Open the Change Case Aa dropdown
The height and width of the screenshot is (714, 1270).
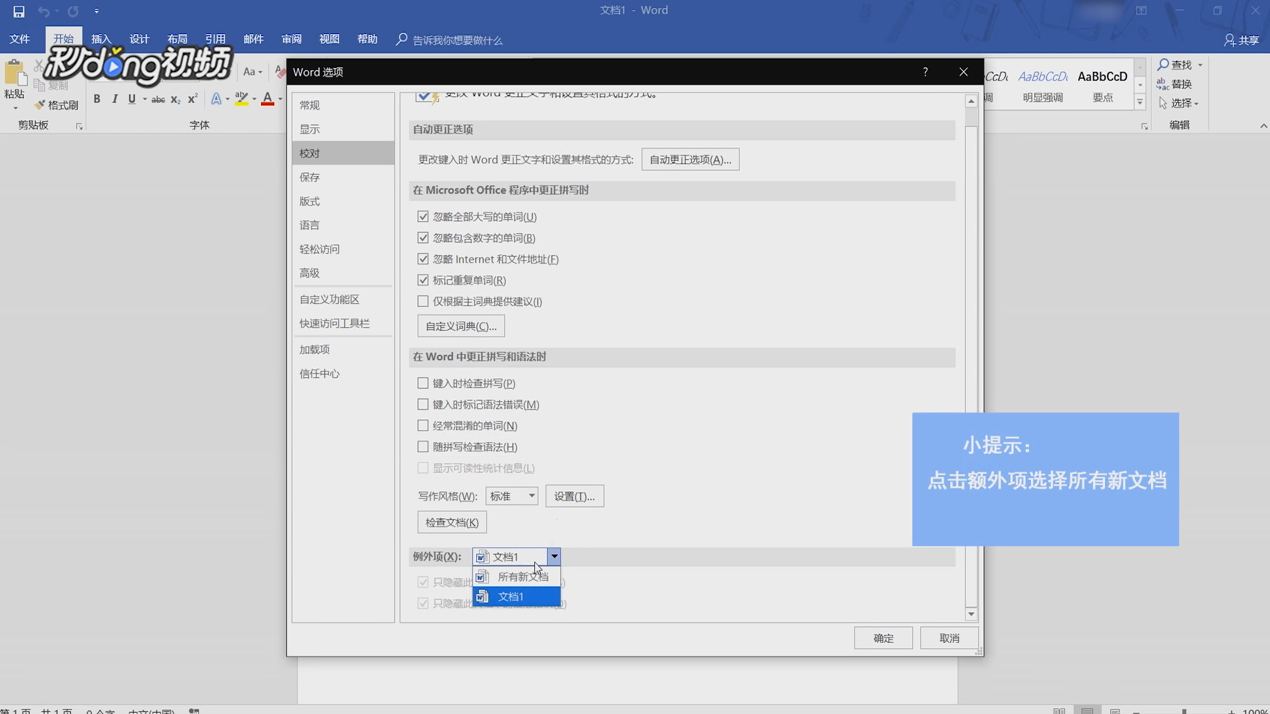(252, 72)
